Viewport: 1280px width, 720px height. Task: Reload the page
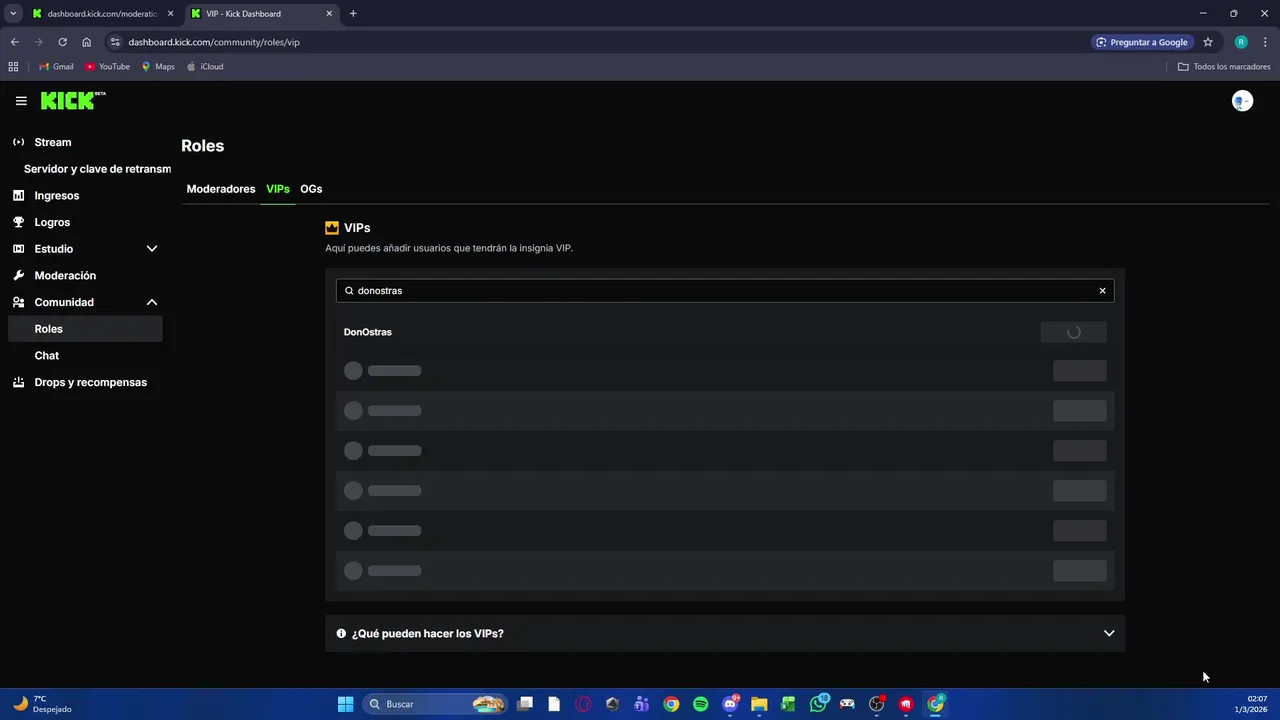(x=62, y=42)
